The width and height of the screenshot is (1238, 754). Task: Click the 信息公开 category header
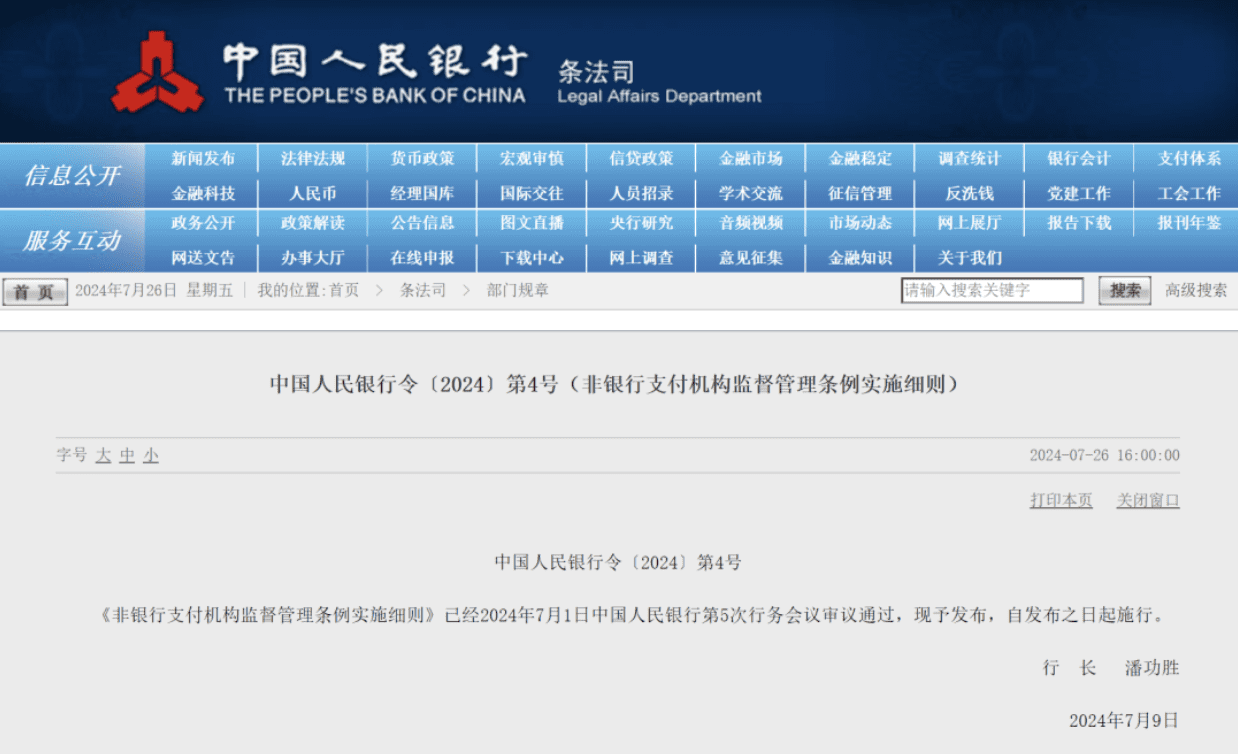(72, 176)
